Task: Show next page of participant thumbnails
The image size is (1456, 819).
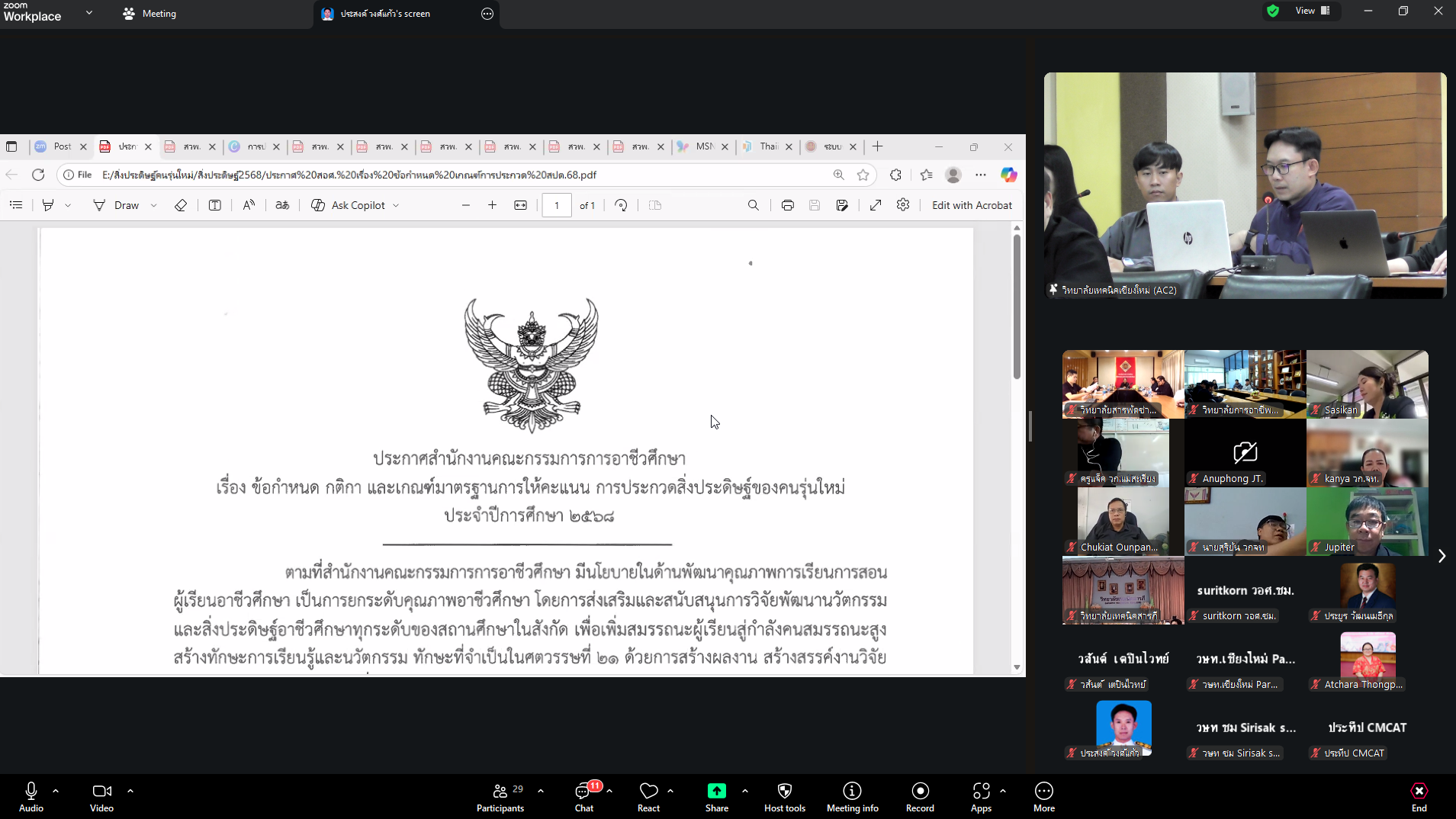Action: (x=1442, y=556)
